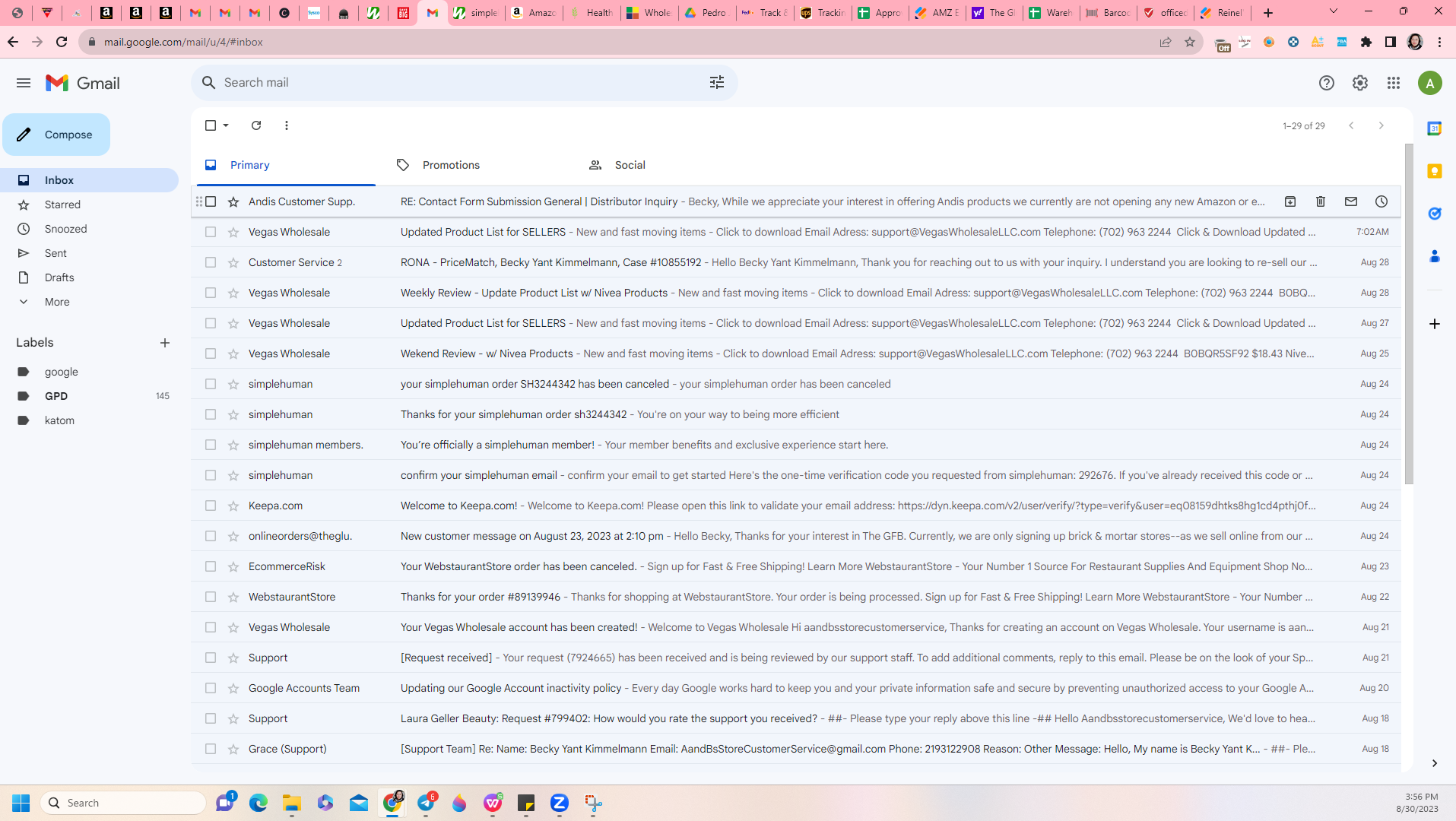
Task: Check the Grace (Support) email checkbox
Action: pos(211,749)
